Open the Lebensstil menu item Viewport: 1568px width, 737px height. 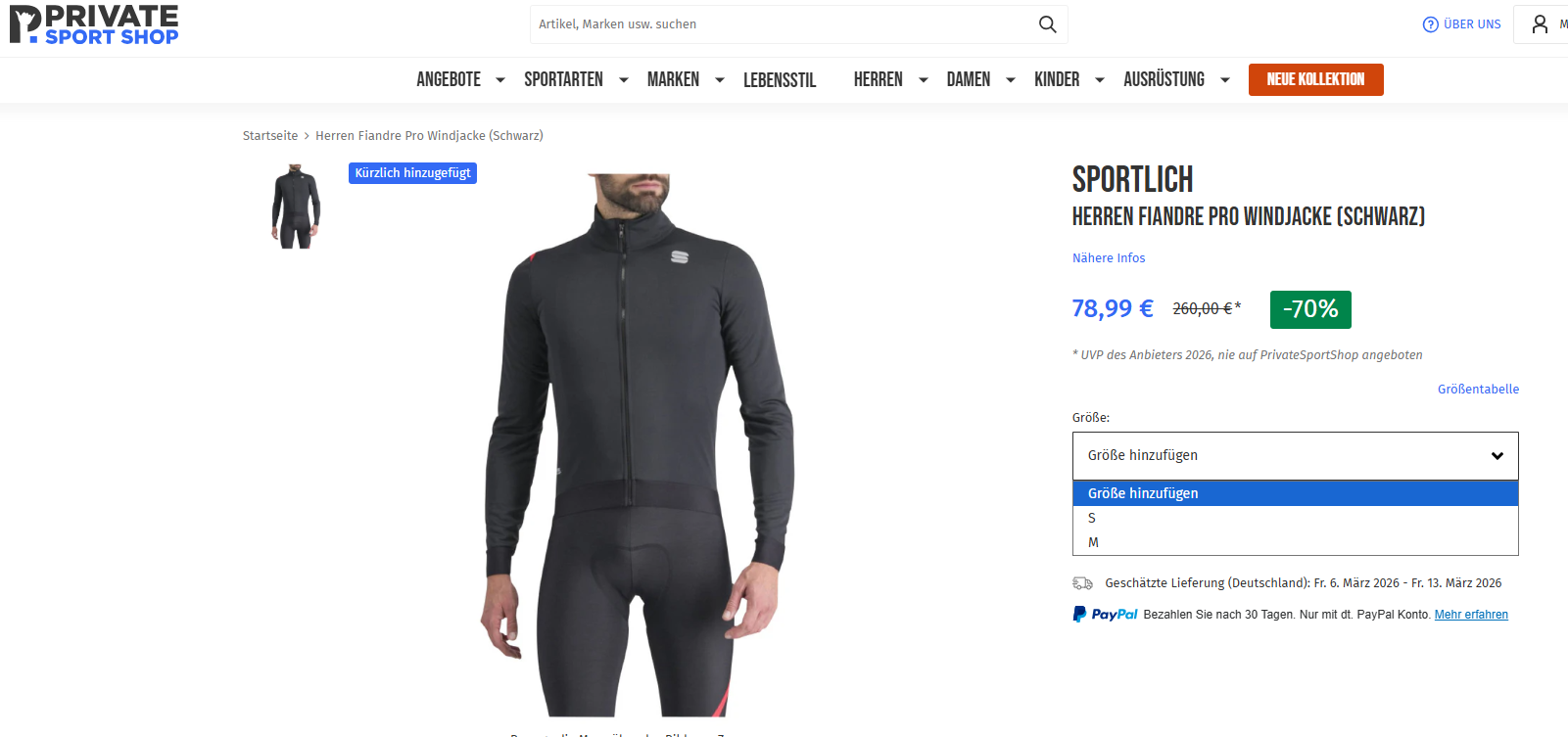pyautogui.click(x=780, y=80)
